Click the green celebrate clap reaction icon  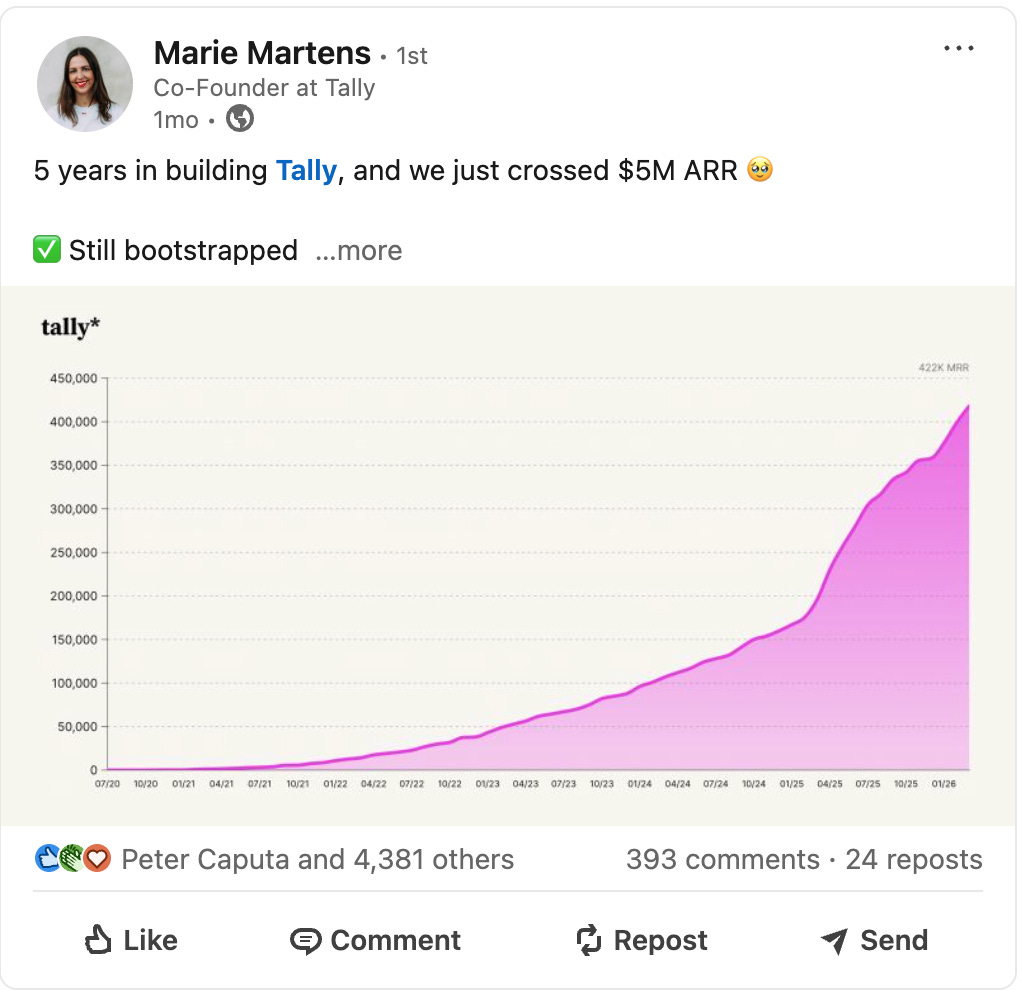[x=72, y=859]
